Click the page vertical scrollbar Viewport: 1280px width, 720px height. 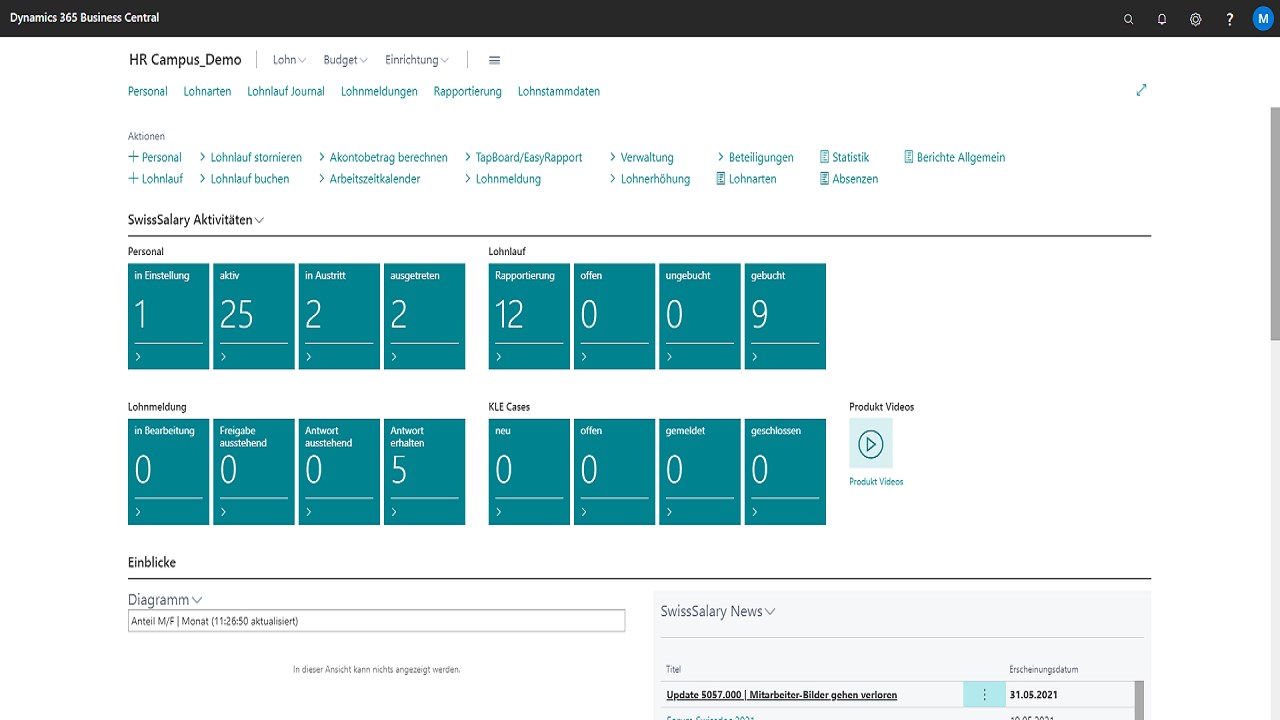click(x=1275, y=223)
